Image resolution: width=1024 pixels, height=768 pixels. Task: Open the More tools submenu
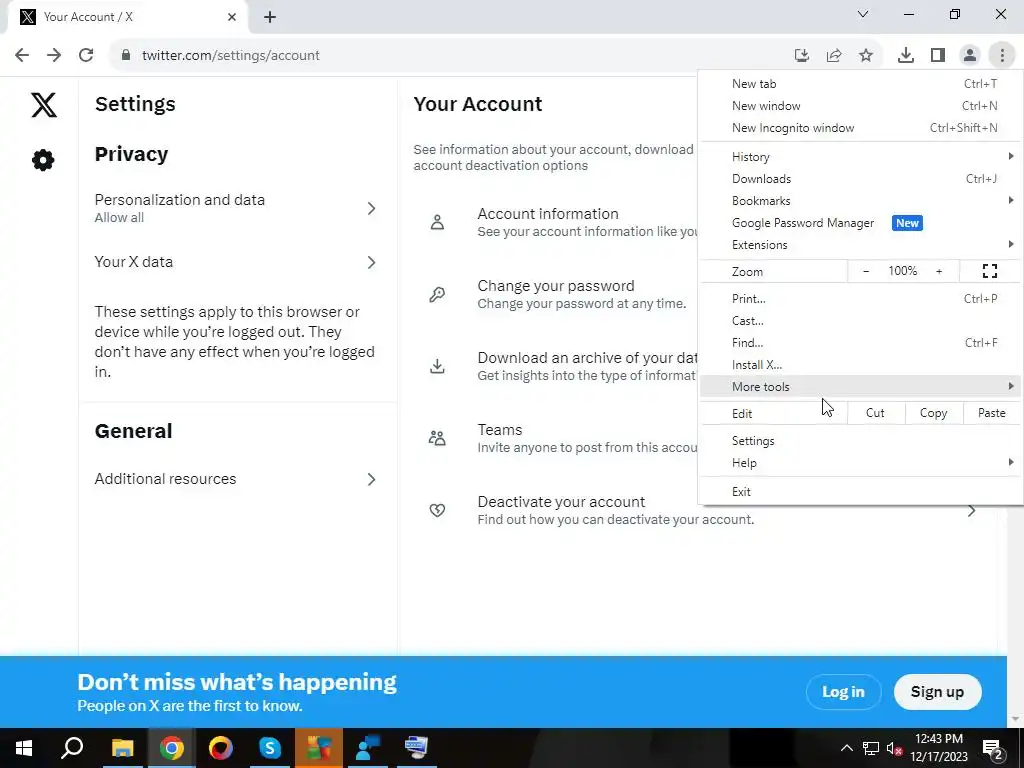click(x=859, y=387)
